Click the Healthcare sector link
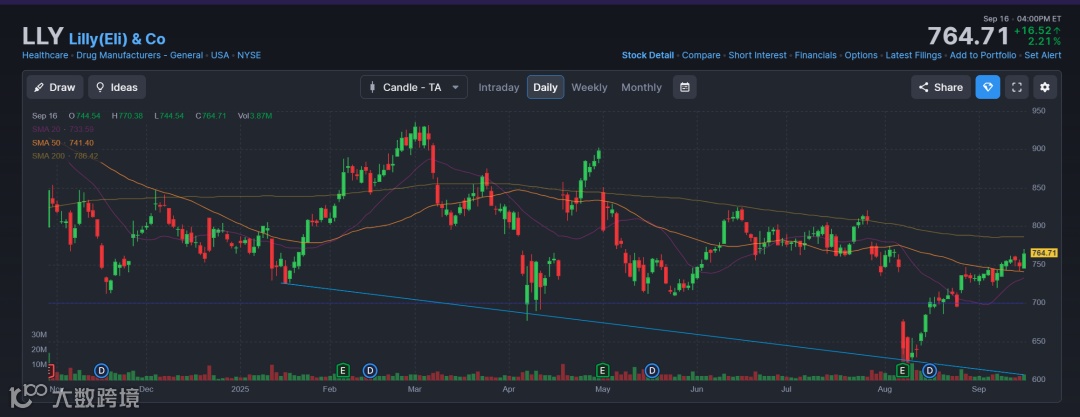This screenshot has width=1080, height=417. click(46, 55)
